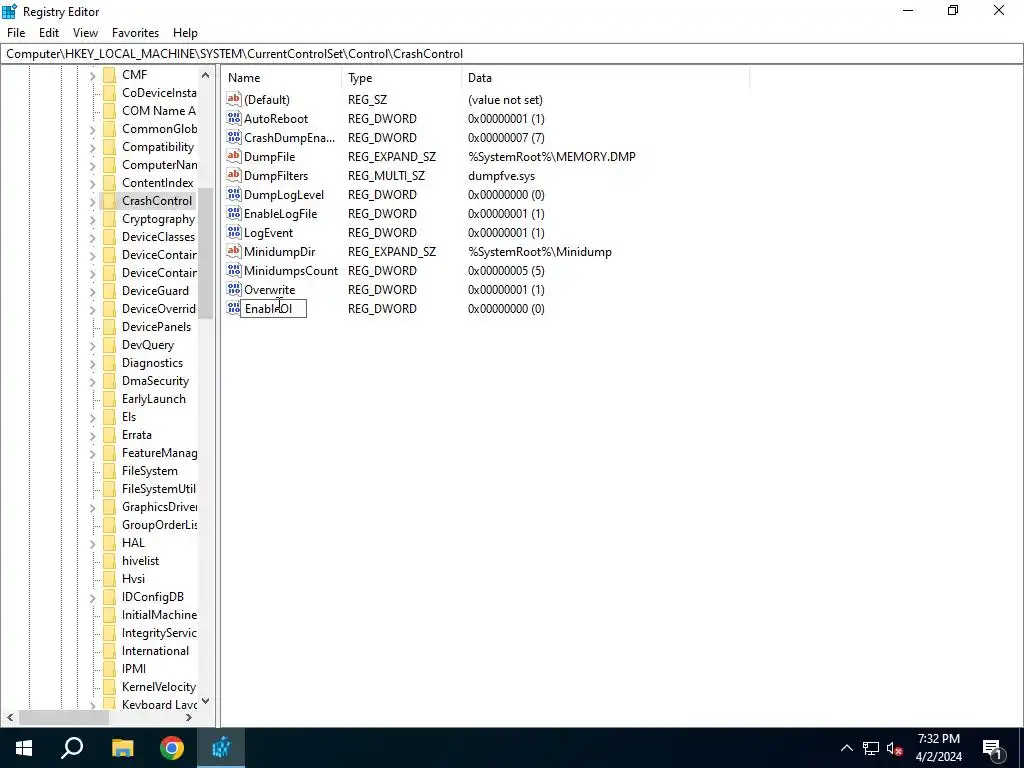Click the Registry Editor taskbar icon

pyautogui.click(x=221, y=748)
